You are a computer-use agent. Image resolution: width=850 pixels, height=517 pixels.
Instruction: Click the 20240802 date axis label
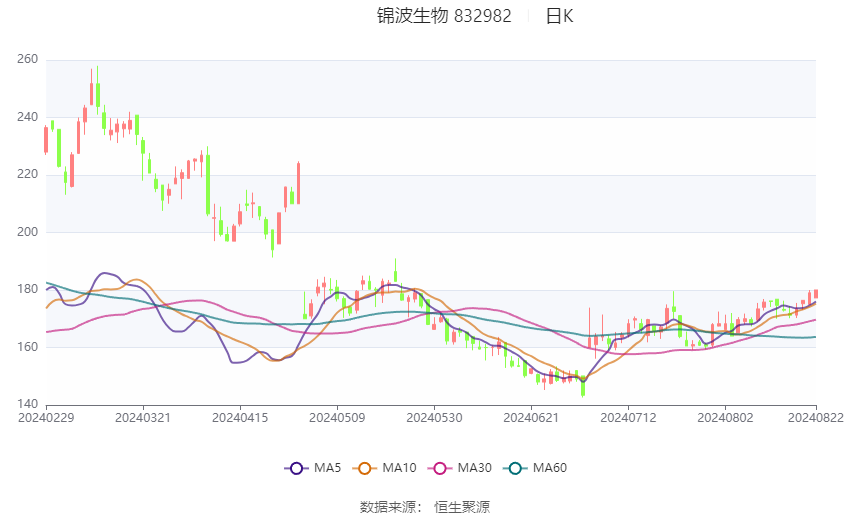(725, 418)
